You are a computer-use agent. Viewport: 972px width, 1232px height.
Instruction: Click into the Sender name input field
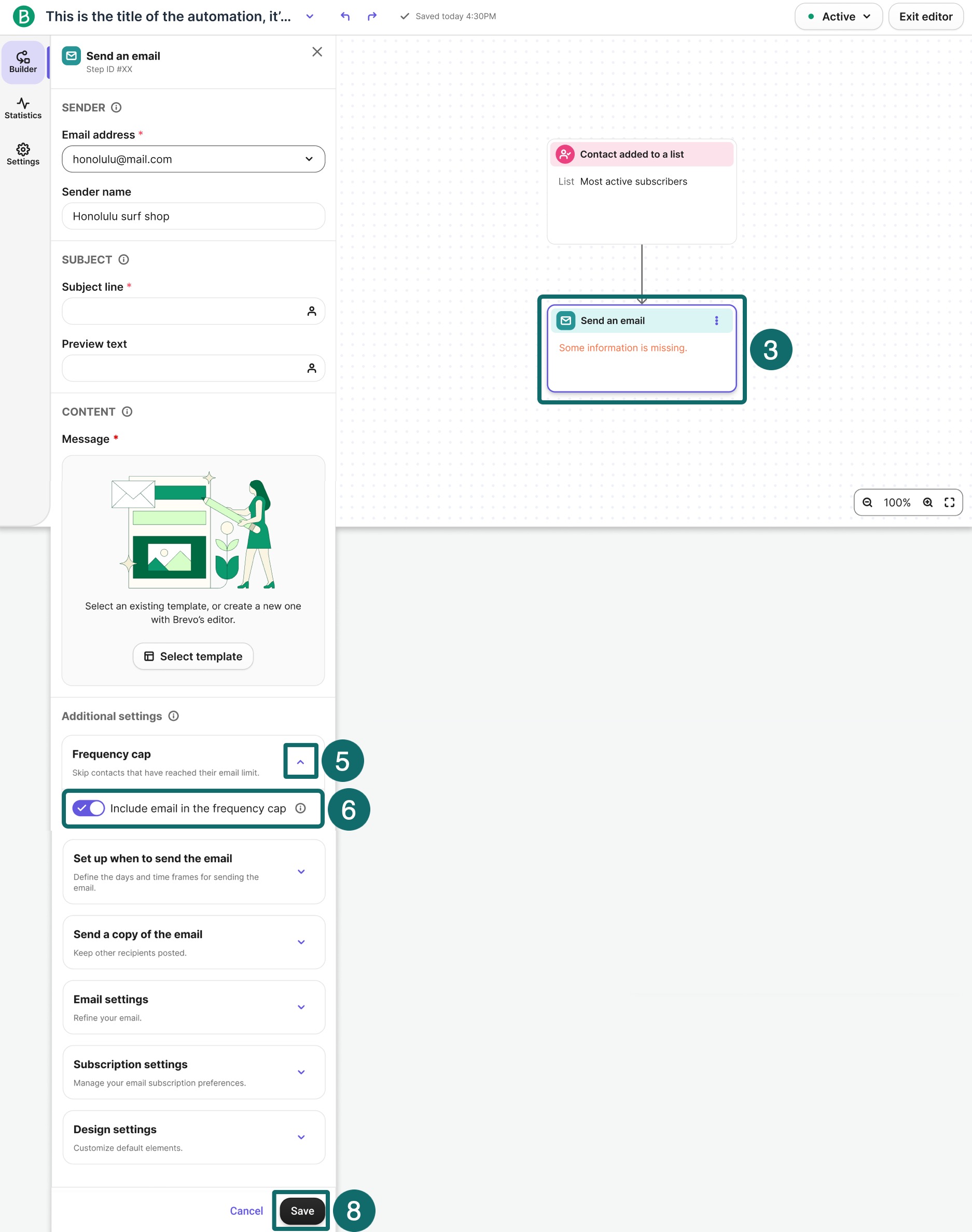pos(193,216)
